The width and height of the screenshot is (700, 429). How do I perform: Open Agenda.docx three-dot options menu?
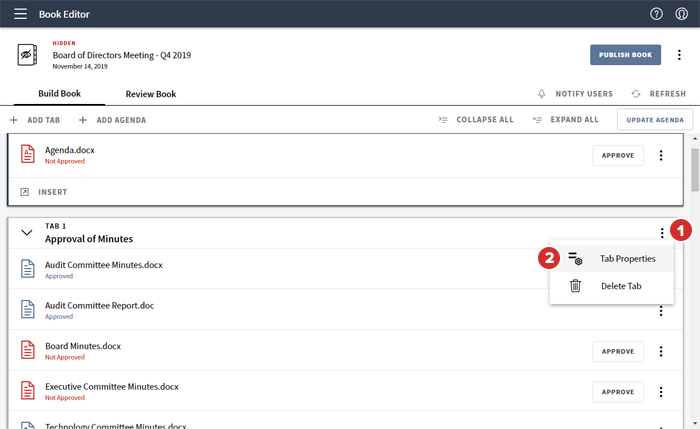661,155
